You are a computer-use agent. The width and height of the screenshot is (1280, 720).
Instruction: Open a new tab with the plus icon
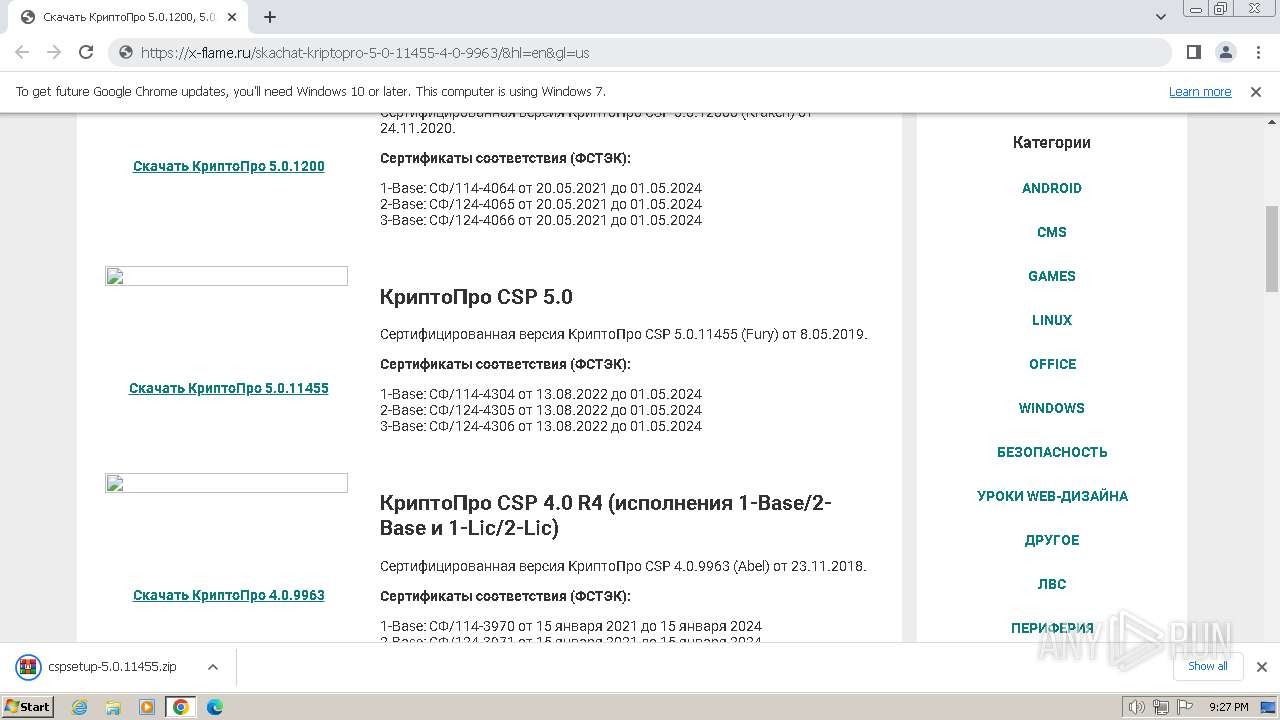pos(270,17)
